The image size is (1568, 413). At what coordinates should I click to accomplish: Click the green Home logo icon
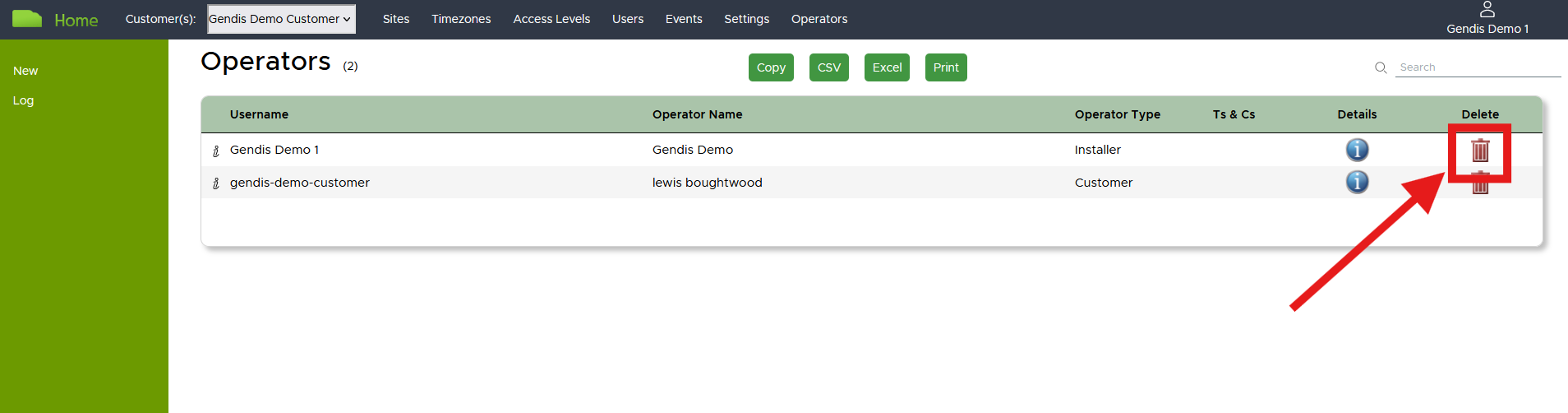27,19
